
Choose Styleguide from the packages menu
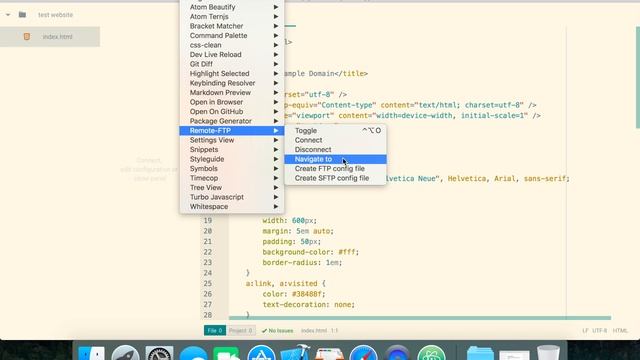232,159
